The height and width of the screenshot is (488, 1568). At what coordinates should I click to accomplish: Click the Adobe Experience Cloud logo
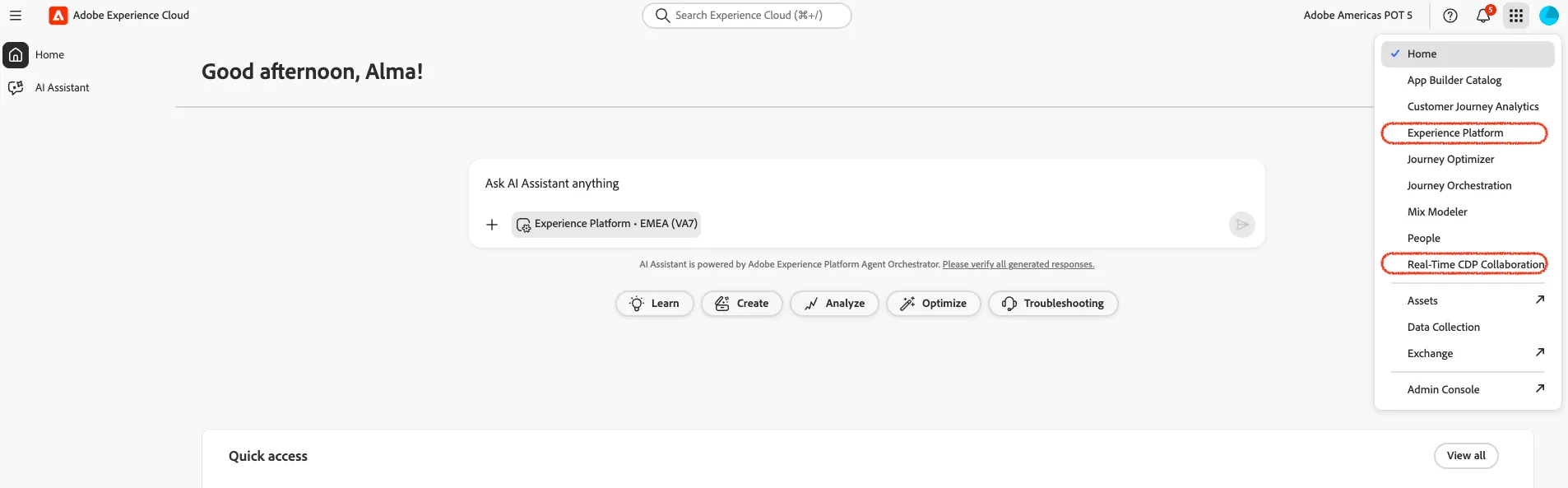coord(58,16)
